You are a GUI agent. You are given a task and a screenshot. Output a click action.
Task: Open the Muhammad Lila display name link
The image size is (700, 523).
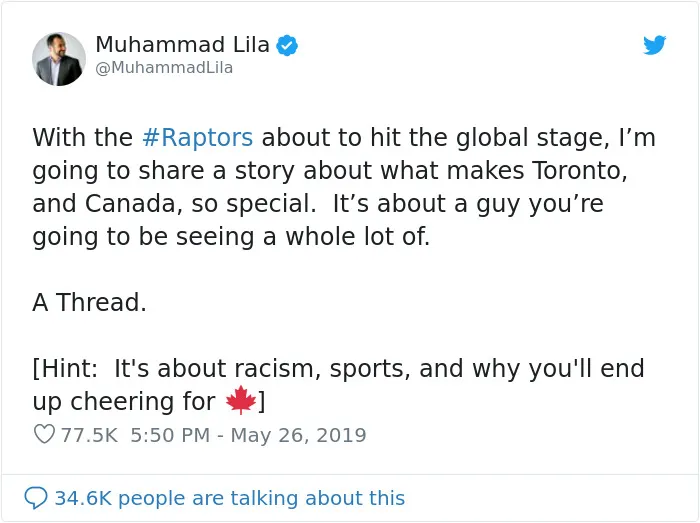coord(182,45)
